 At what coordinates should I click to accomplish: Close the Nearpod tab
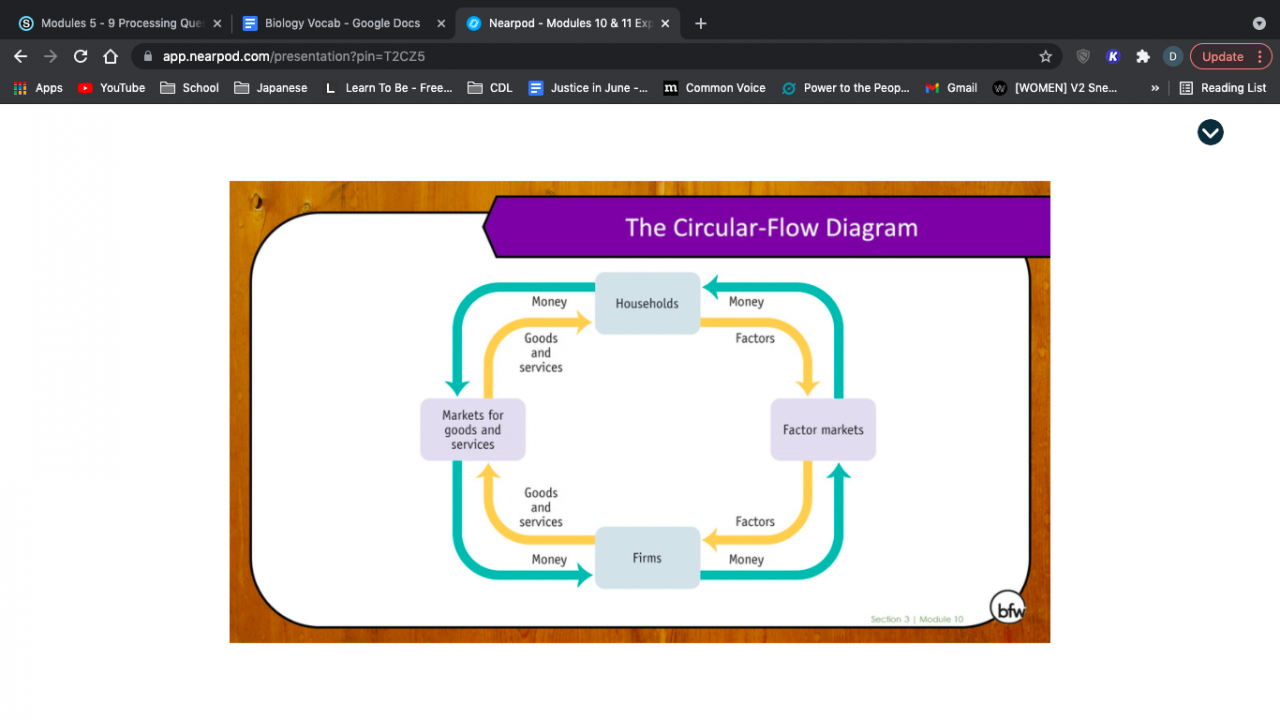(x=665, y=23)
